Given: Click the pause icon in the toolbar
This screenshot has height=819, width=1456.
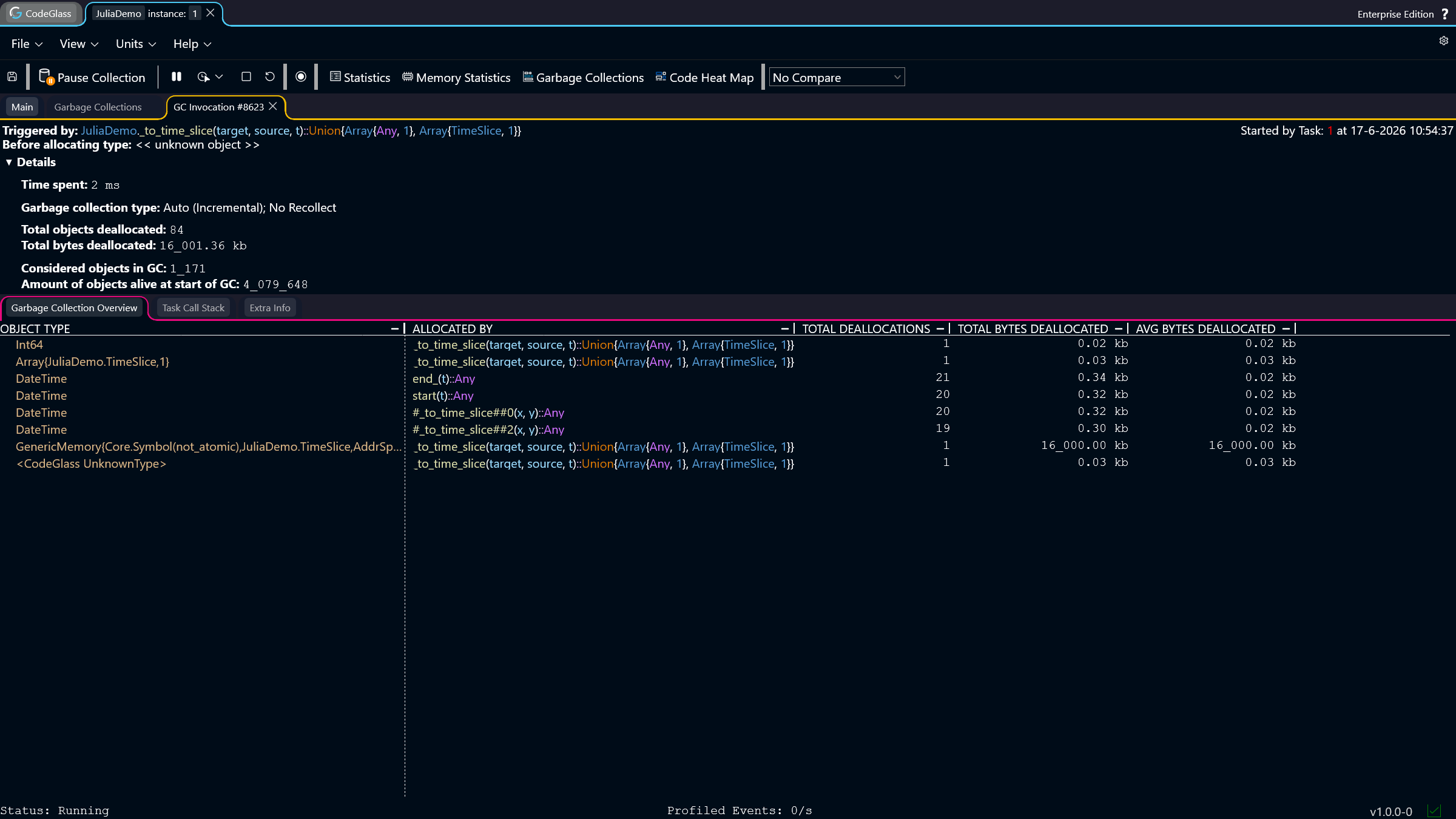Looking at the screenshot, I should (x=177, y=77).
